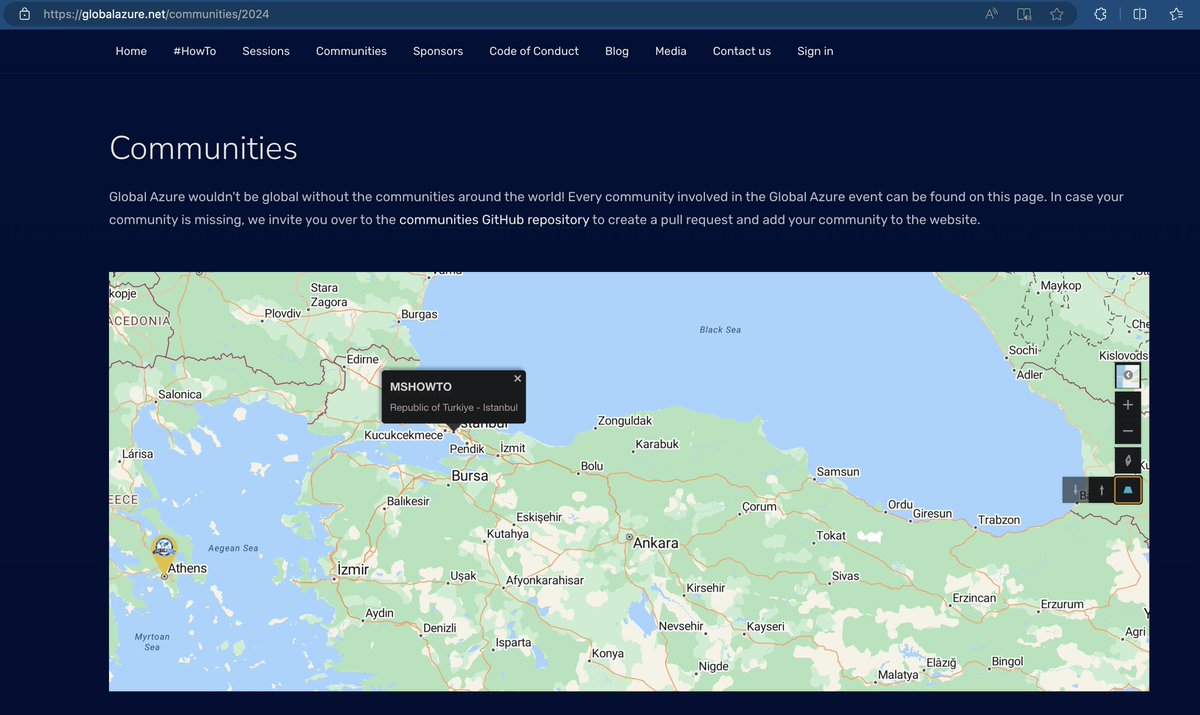Click the Malatya label on the map
The image size is (1200, 715).
(898, 675)
